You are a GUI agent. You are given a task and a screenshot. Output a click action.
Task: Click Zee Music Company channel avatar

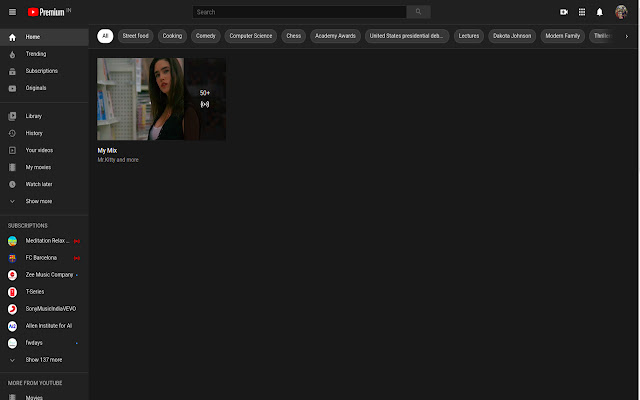click(x=12, y=275)
